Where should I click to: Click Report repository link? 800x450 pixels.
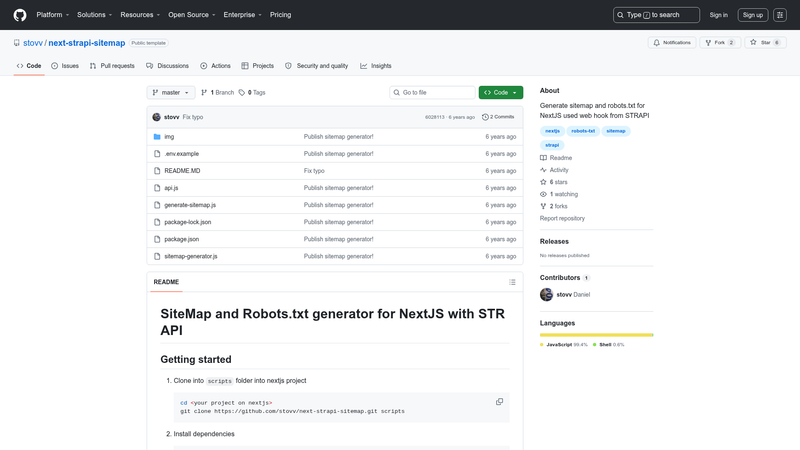click(x=562, y=218)
